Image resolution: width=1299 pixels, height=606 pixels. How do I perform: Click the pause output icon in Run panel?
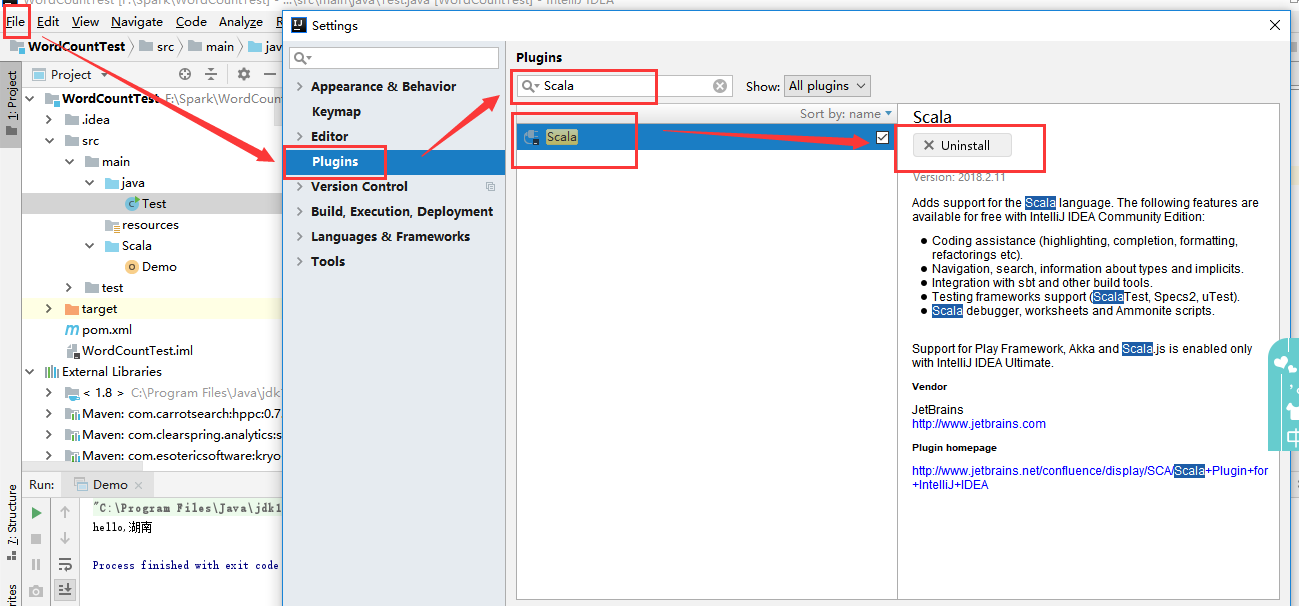(x=36, y=565)
